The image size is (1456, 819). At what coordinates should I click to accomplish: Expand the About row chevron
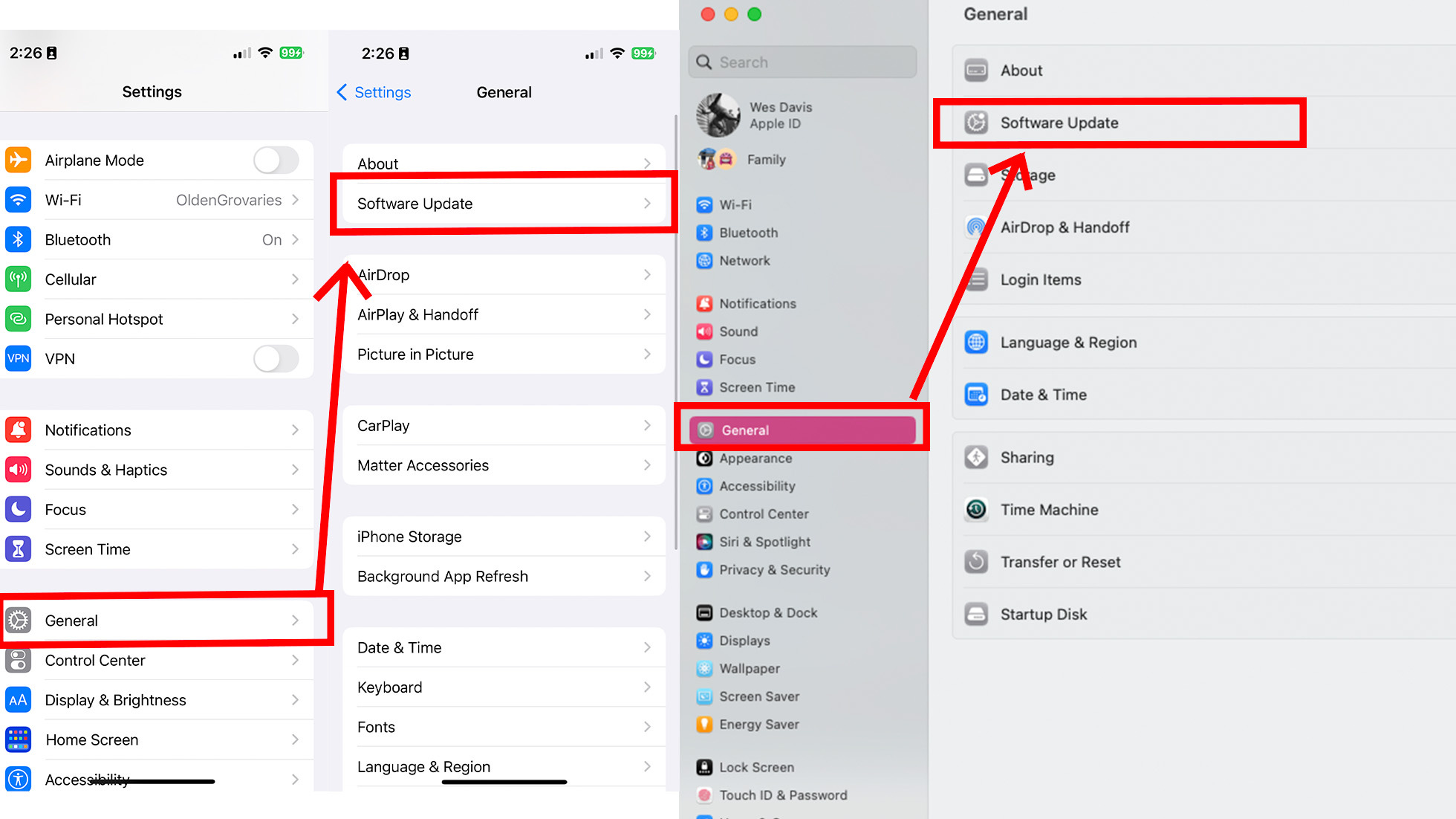648,163
